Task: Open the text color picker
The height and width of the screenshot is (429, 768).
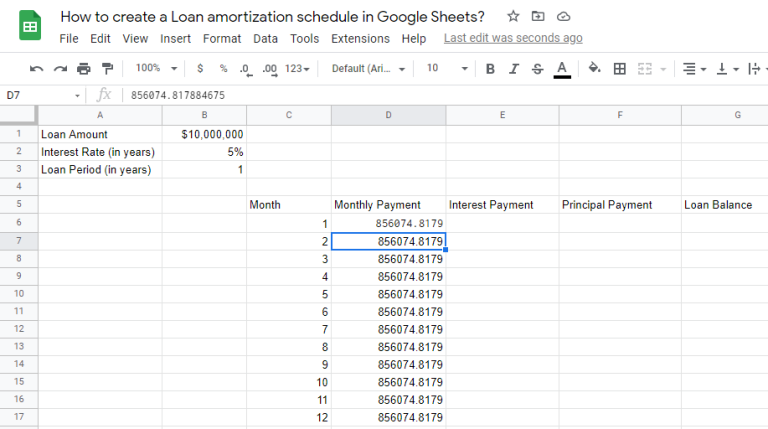Action: click(x=562, y=69)
